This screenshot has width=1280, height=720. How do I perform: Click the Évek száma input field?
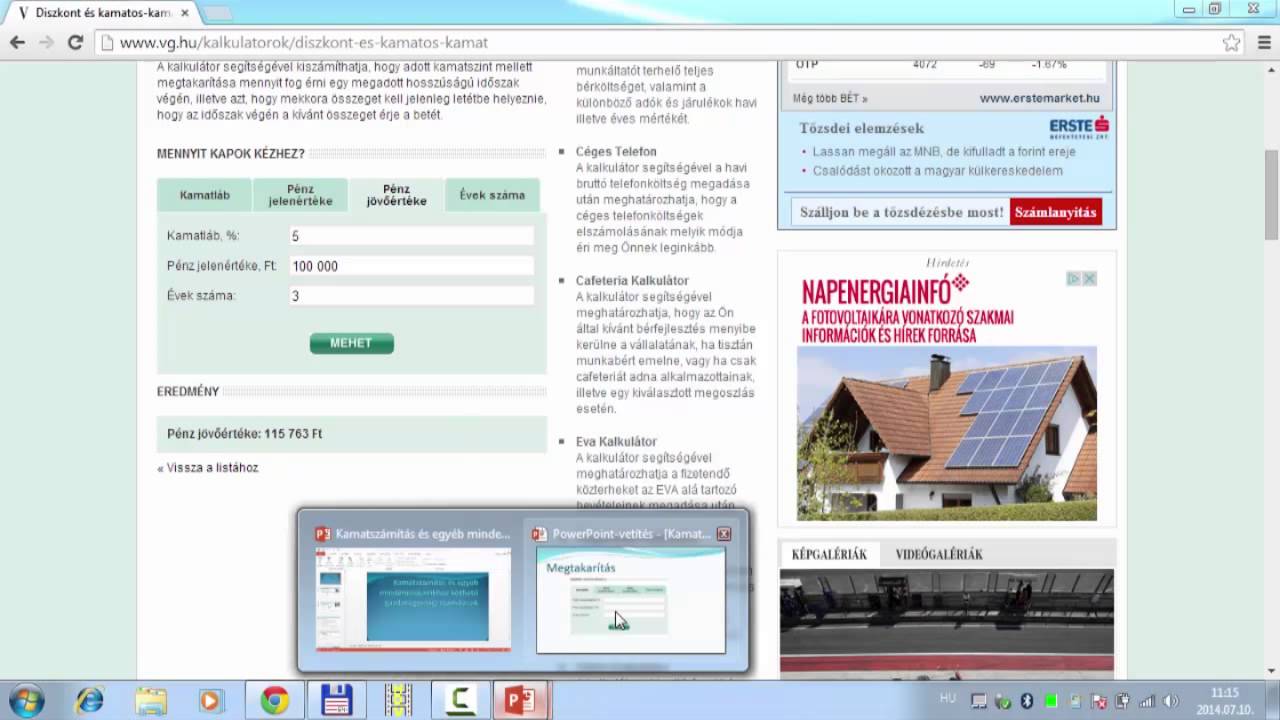pyautogui.click(x=411, y=296)
